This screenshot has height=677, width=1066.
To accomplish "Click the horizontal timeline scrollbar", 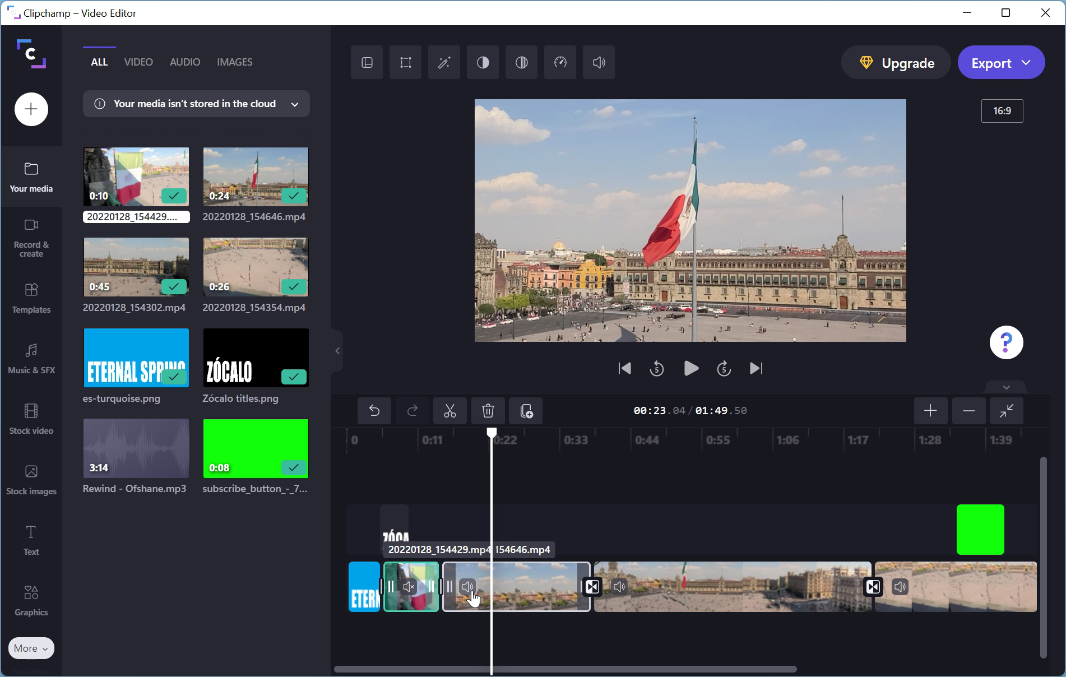I will [565, 669].
